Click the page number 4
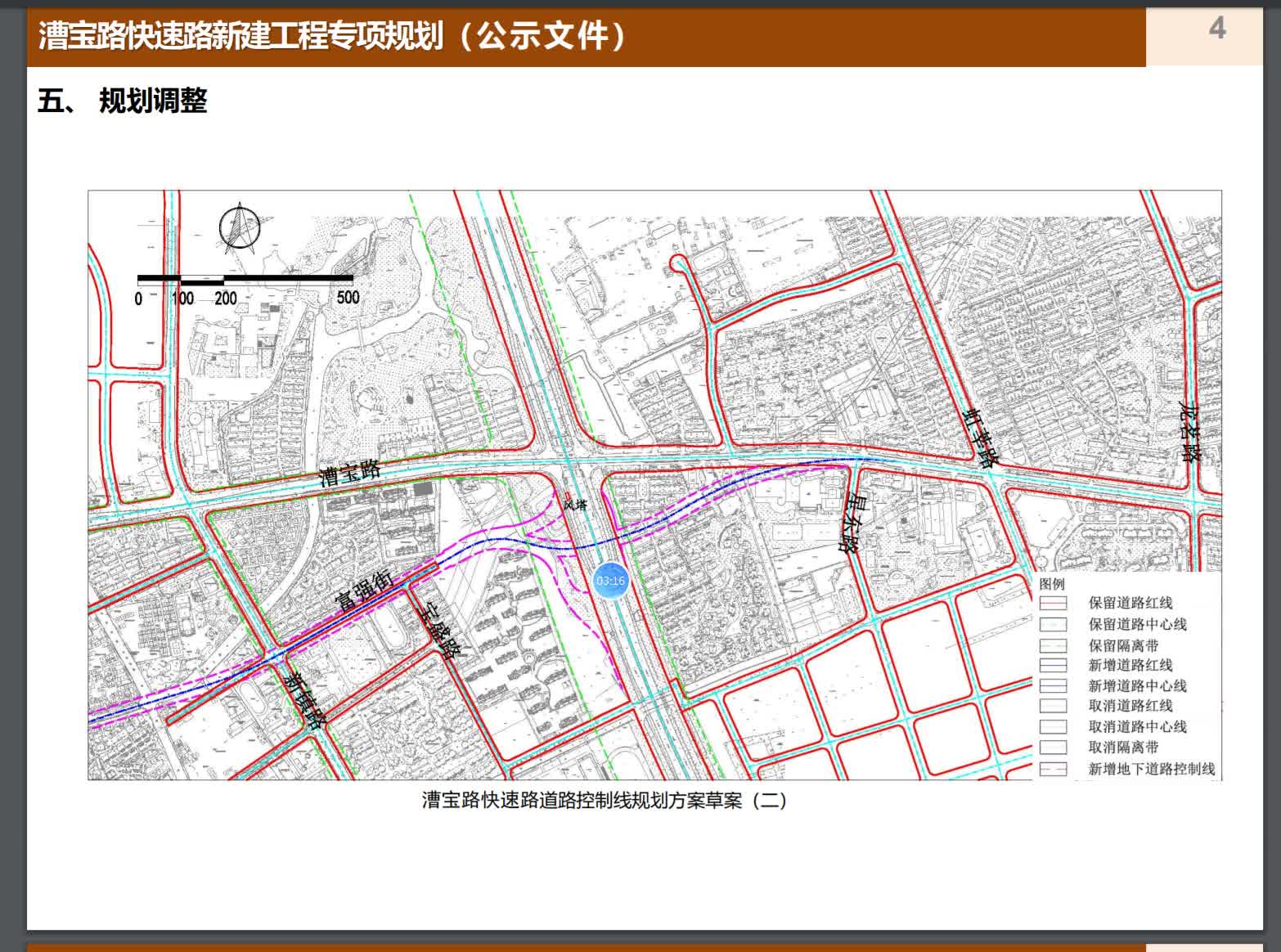The width and height of the screenshot is (1281, 952). (1217, 29)
